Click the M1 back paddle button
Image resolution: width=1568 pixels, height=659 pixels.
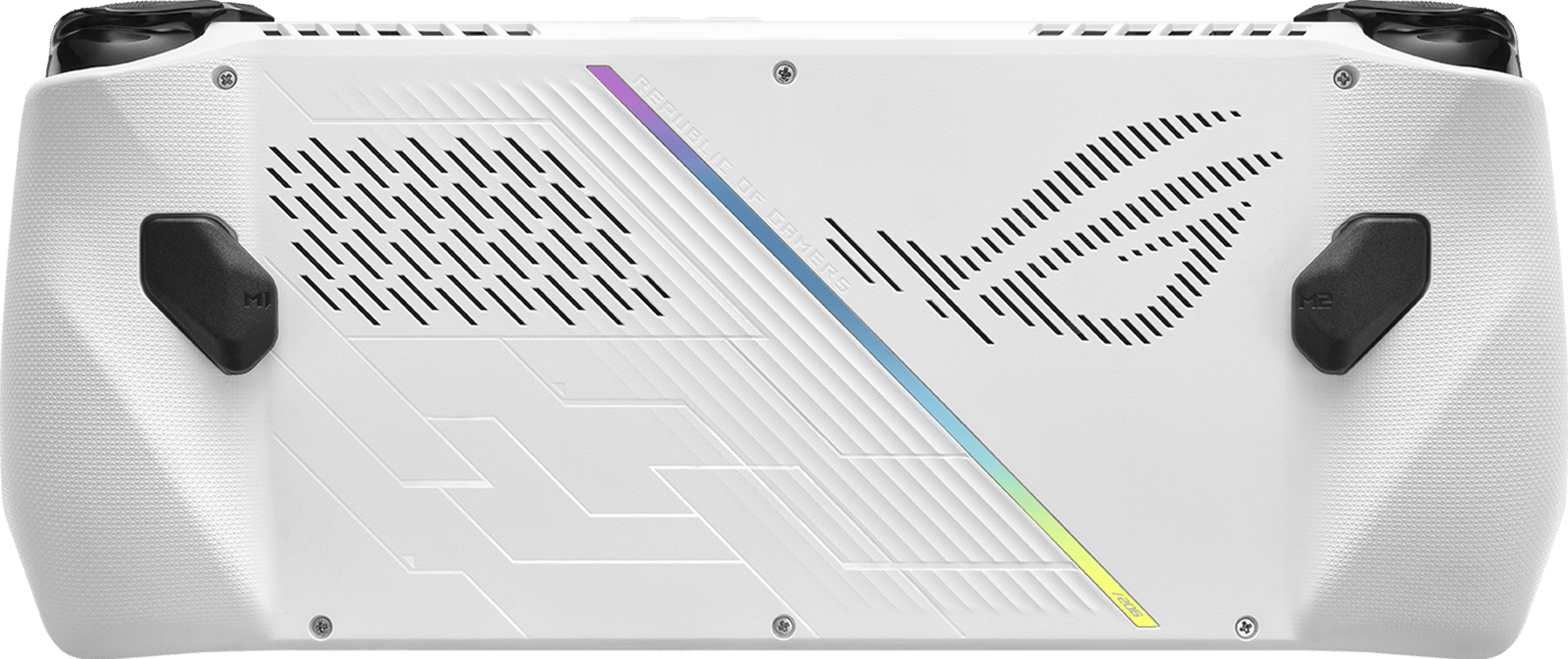(x=209, y=292)
